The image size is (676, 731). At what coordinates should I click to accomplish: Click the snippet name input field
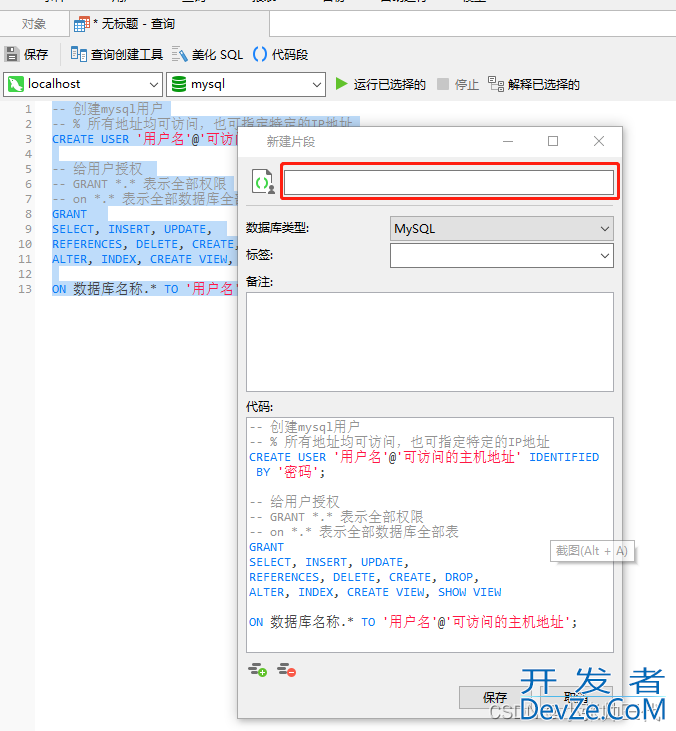click(x=449, y=182)
